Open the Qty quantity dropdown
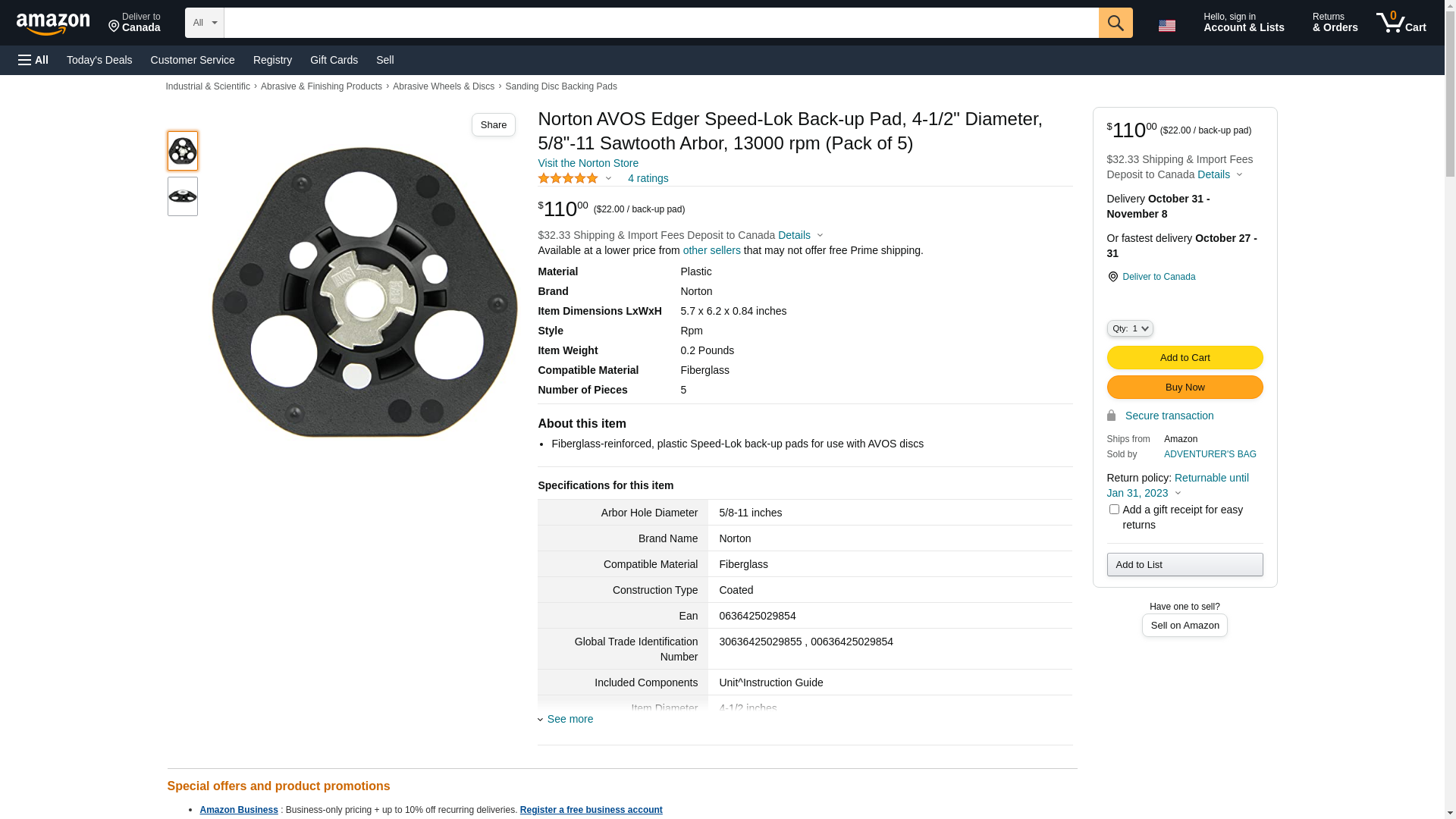 pos(1130,328)
